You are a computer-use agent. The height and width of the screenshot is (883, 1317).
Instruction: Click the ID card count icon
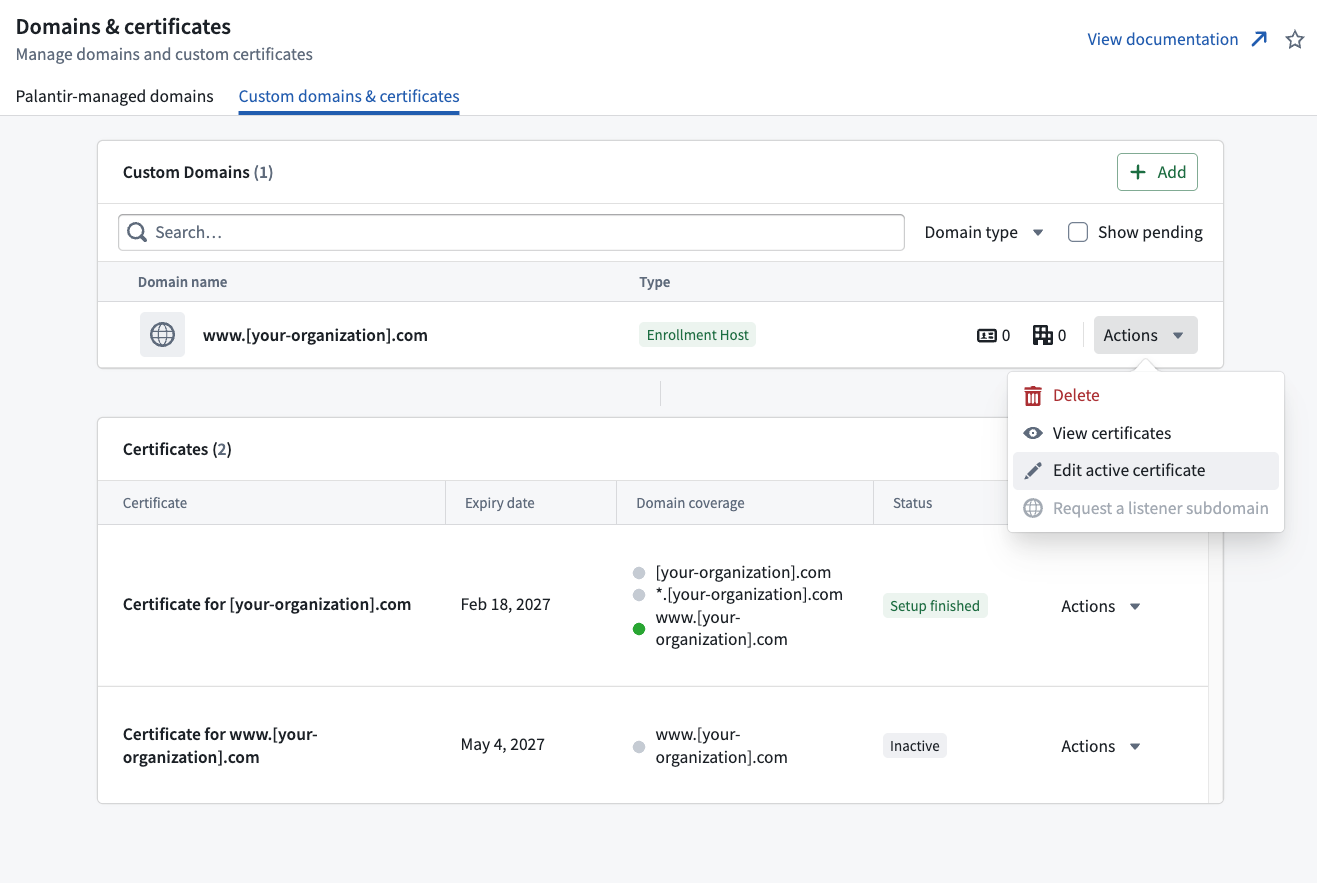tap(987, 336)
